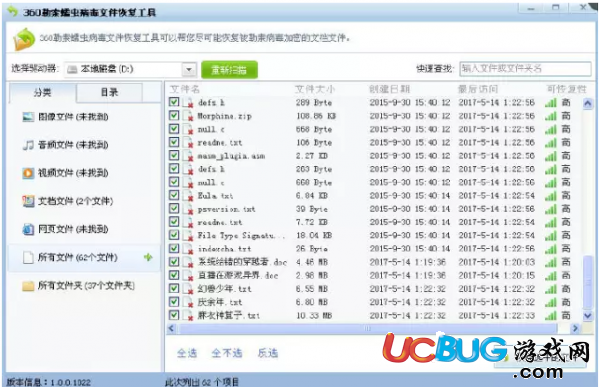Focus the quick search input field
The height and width of the screenshot is (387, 599).
point(525,69)
